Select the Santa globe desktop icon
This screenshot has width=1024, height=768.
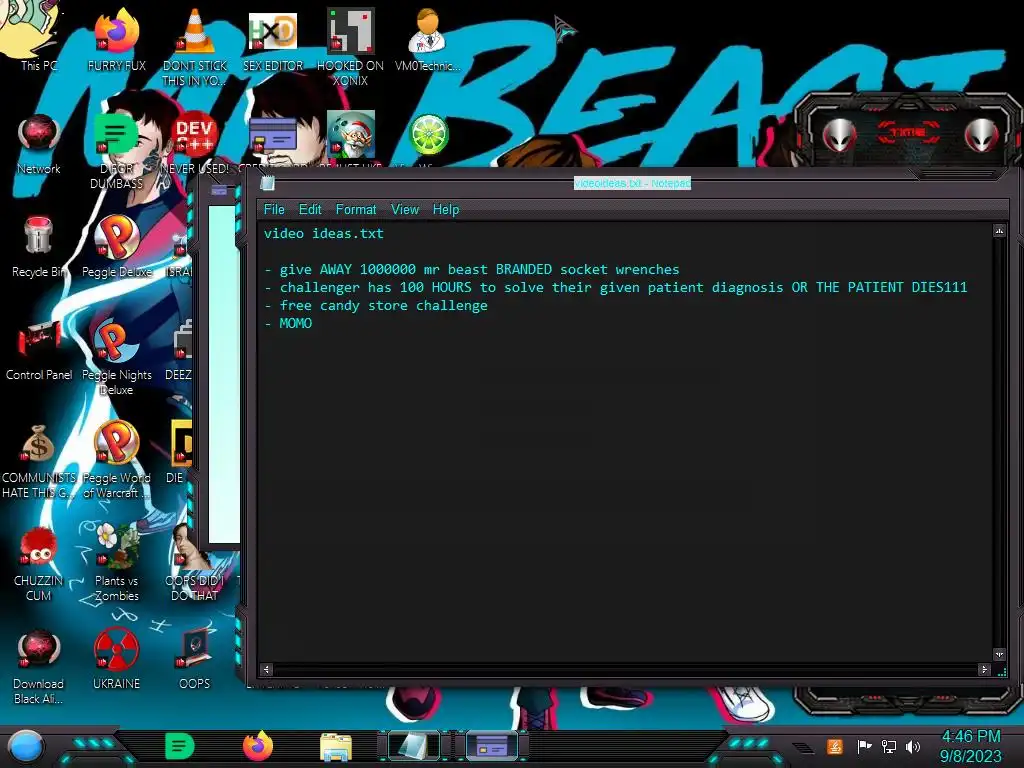(350, 136)
